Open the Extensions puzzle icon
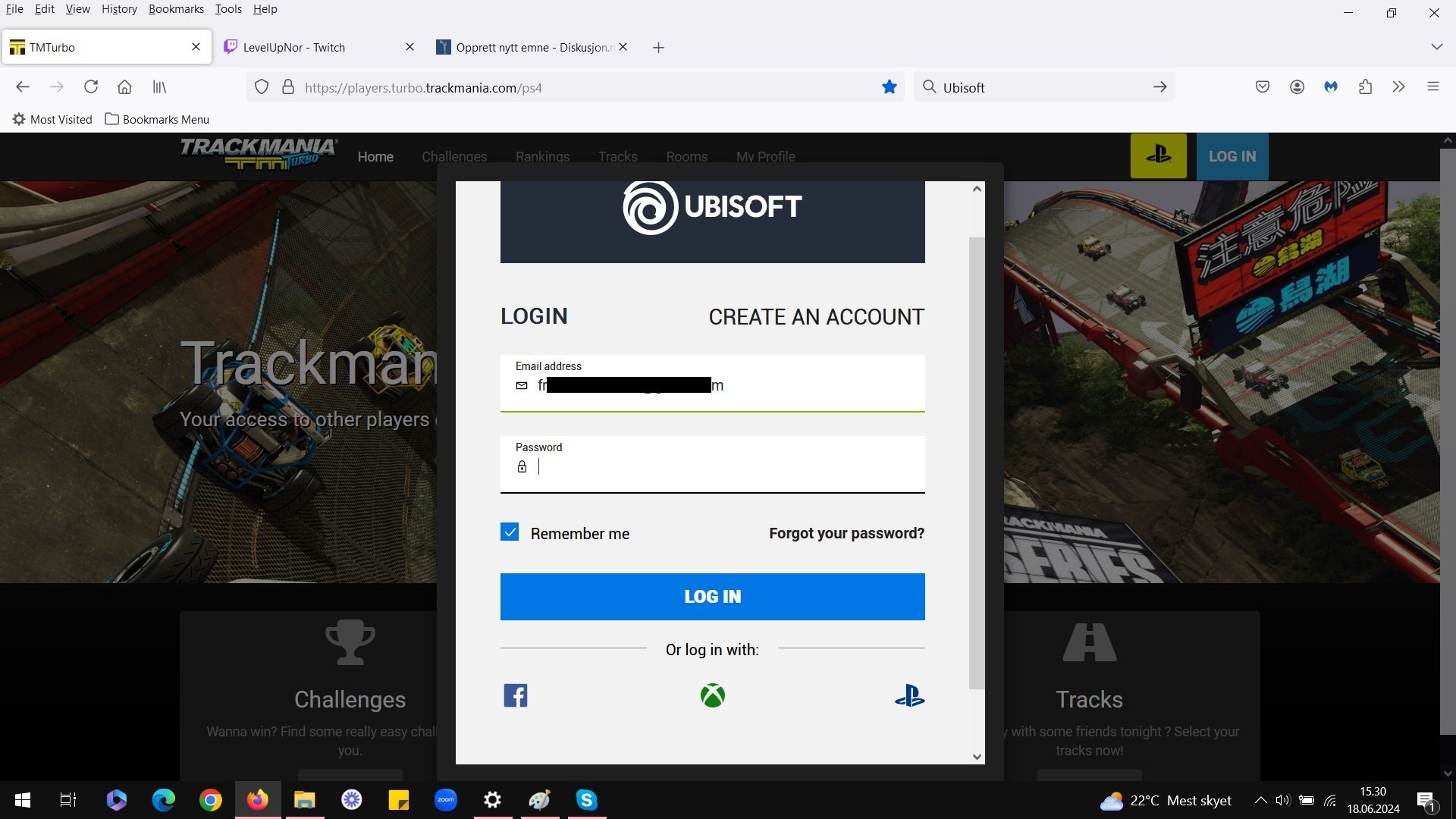Screen dimensions: 1456x819 (1365, 87)
